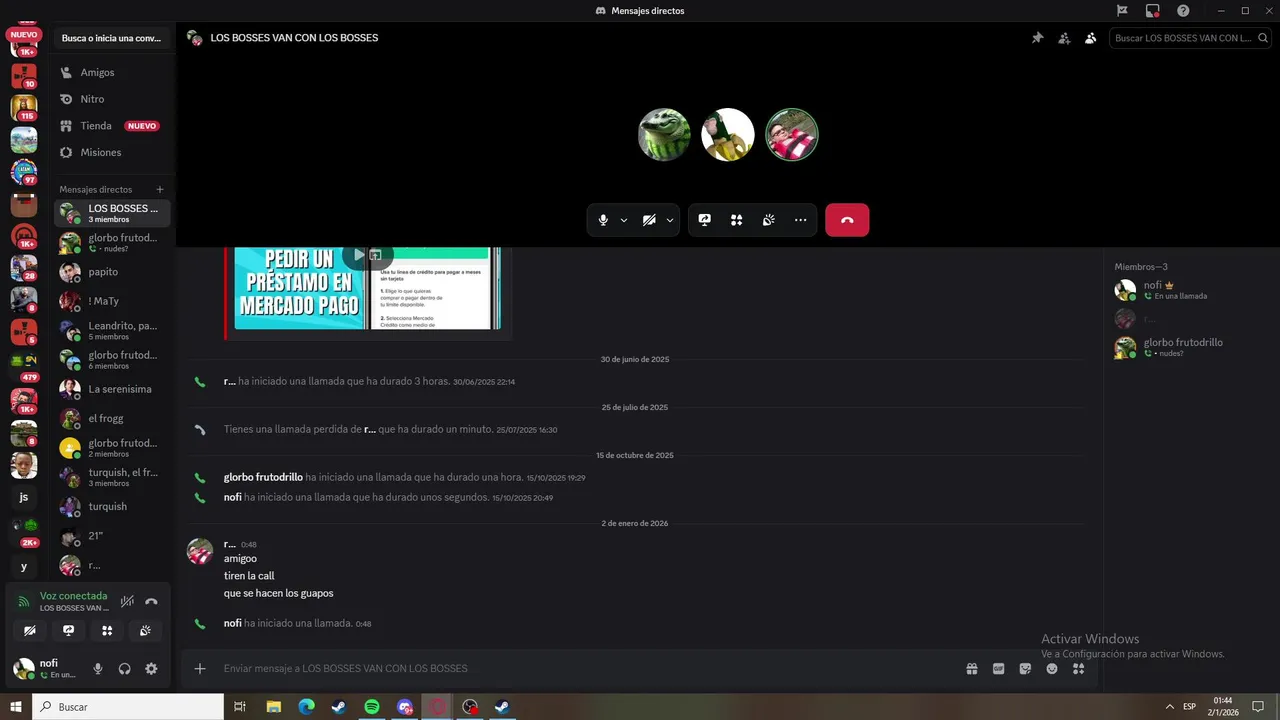Click Busca o inicia una conversación field
The height and width of the screenshot is (720, 1280).
click(111, 38)
